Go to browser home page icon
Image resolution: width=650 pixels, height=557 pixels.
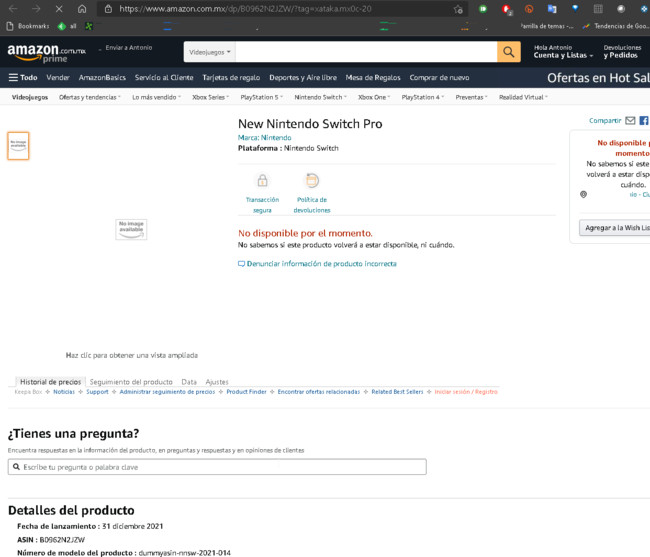pyautogui.click(x=82, y=9)
